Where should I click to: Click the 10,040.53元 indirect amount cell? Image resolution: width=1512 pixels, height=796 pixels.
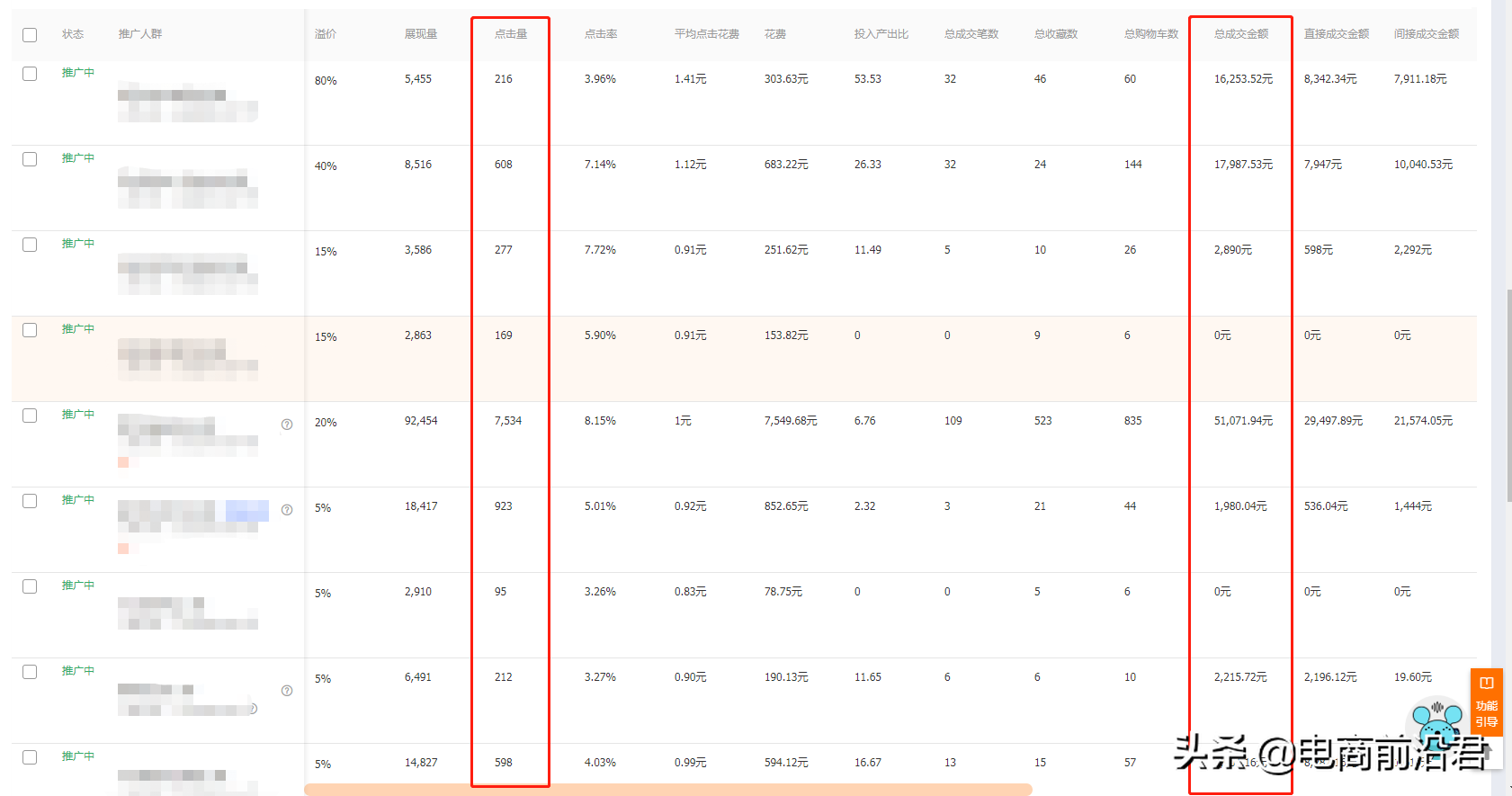1424,165
